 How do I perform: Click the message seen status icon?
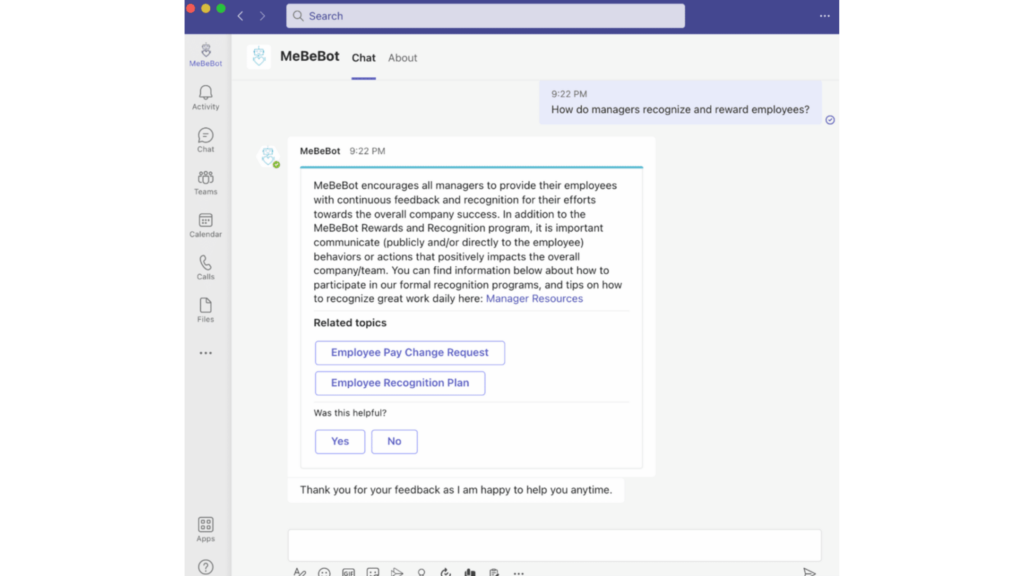pos(830,120)
